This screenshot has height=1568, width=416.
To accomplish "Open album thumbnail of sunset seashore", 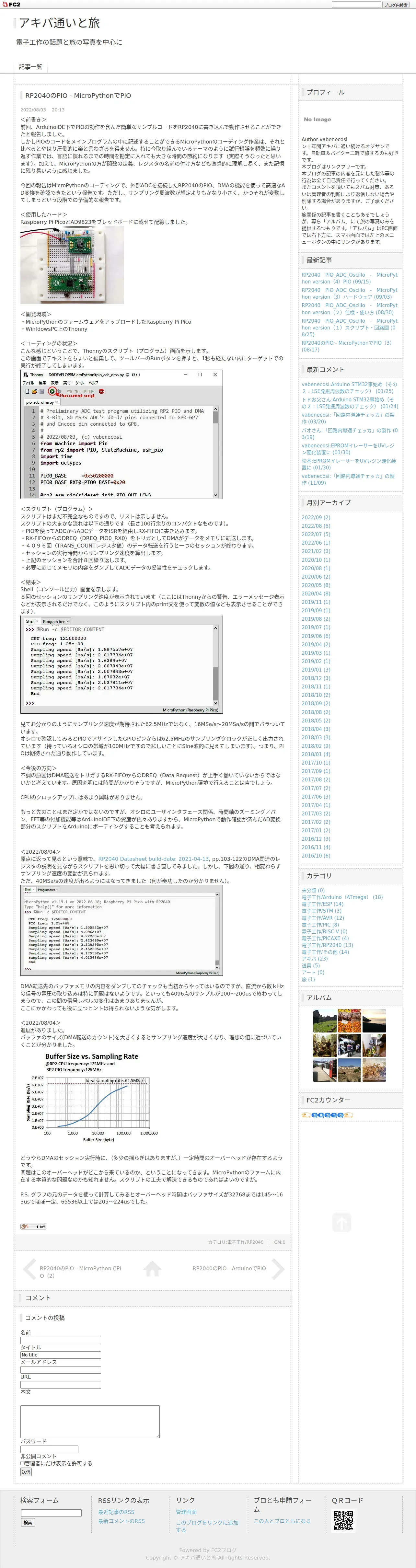I will (x=374, y=1021).
